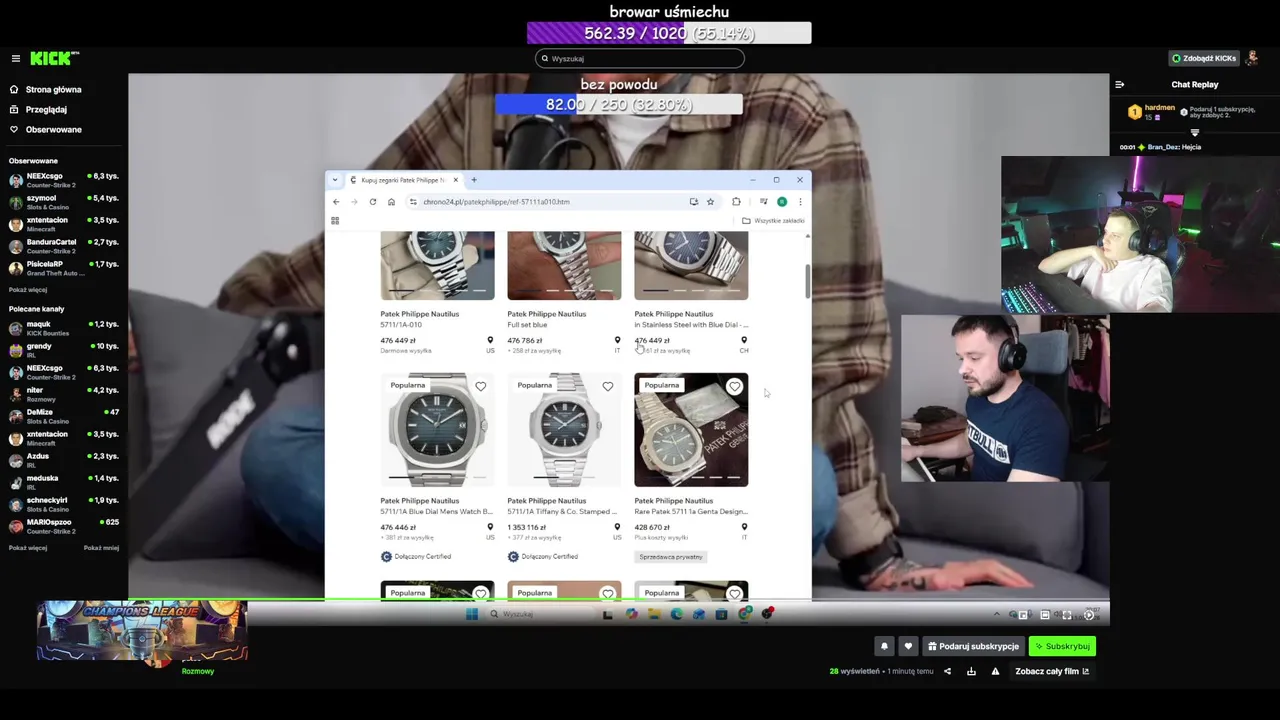This screenshot has width=1280, height=720.
Task: Click Zdobądź KICKs button
Action: pyautogui.click(x=1204, y=58)
